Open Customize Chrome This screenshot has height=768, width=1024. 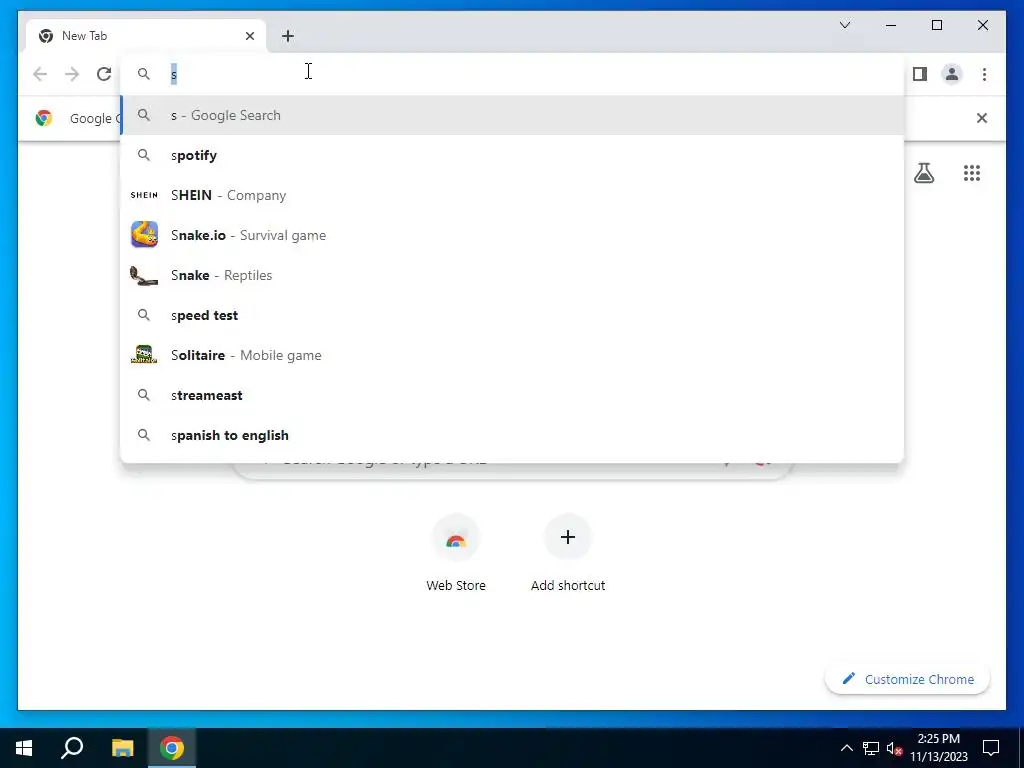(908, 679)
